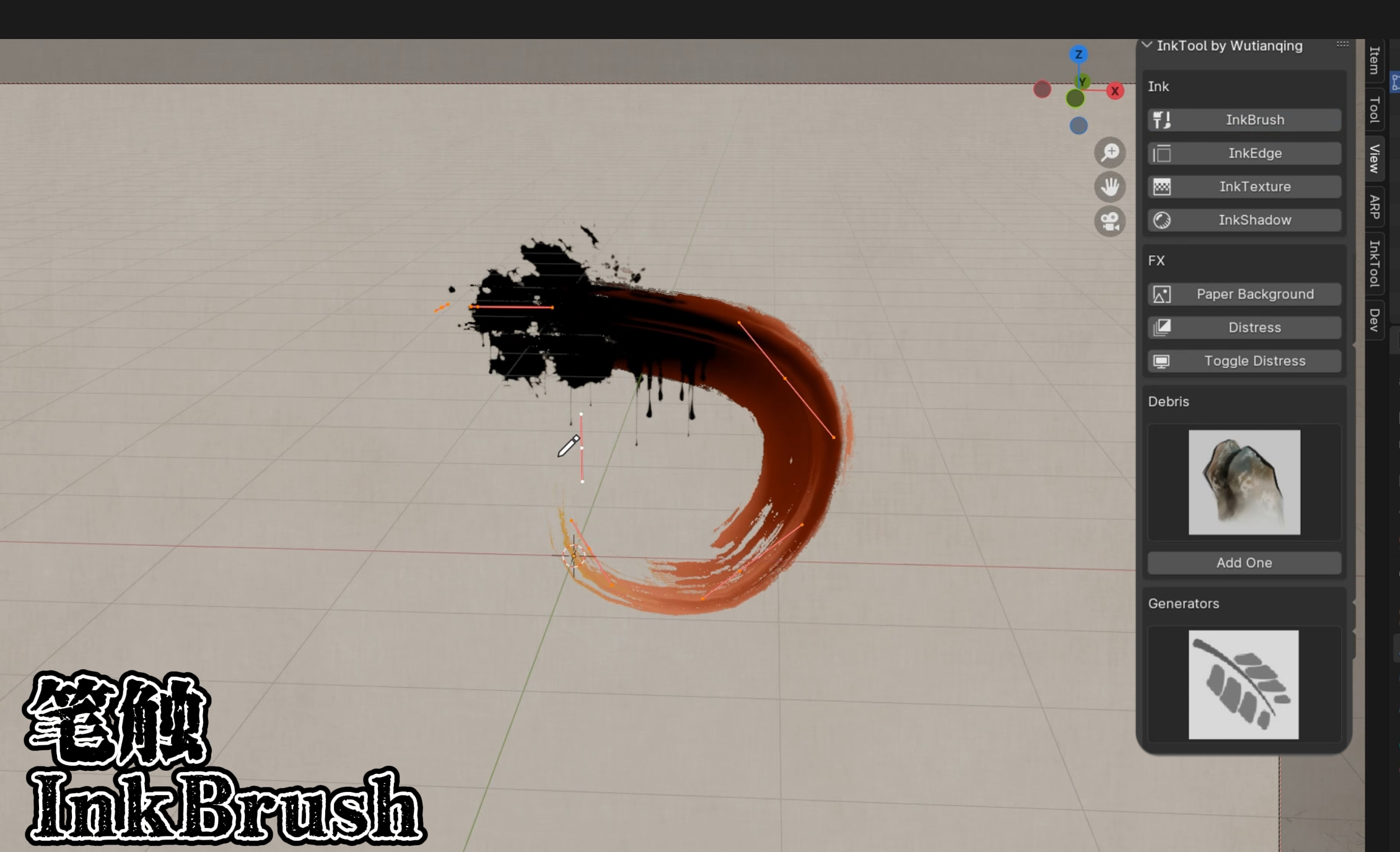
Task: Click the red X axis gizmo circle
Action: [1115, 91]
